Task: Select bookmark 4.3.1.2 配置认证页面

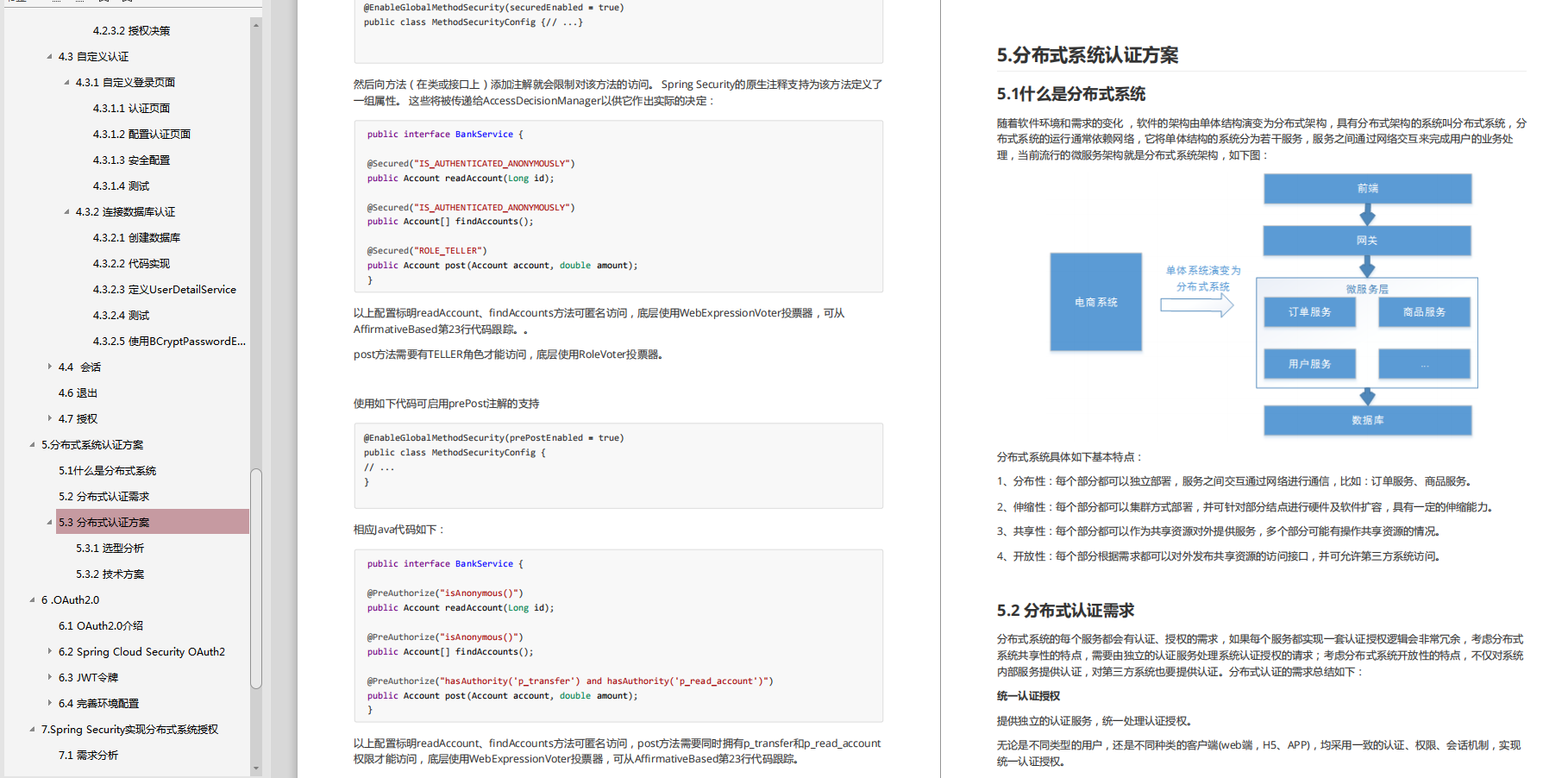Action: [x=141, y=135]
